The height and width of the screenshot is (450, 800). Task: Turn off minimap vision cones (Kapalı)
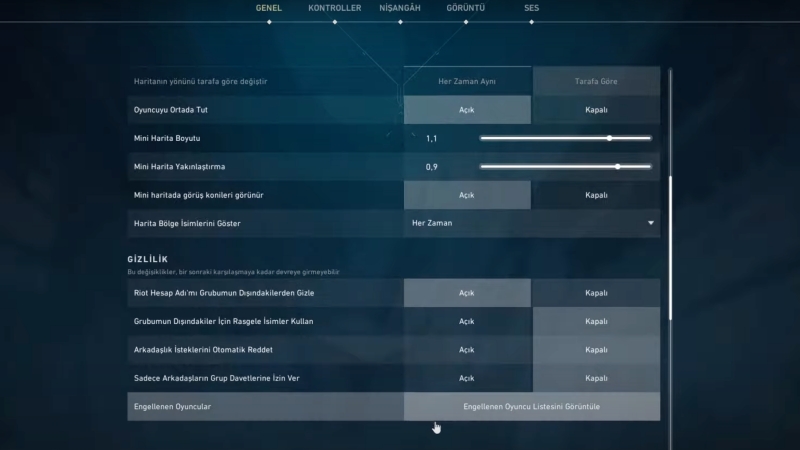[596, 195]
